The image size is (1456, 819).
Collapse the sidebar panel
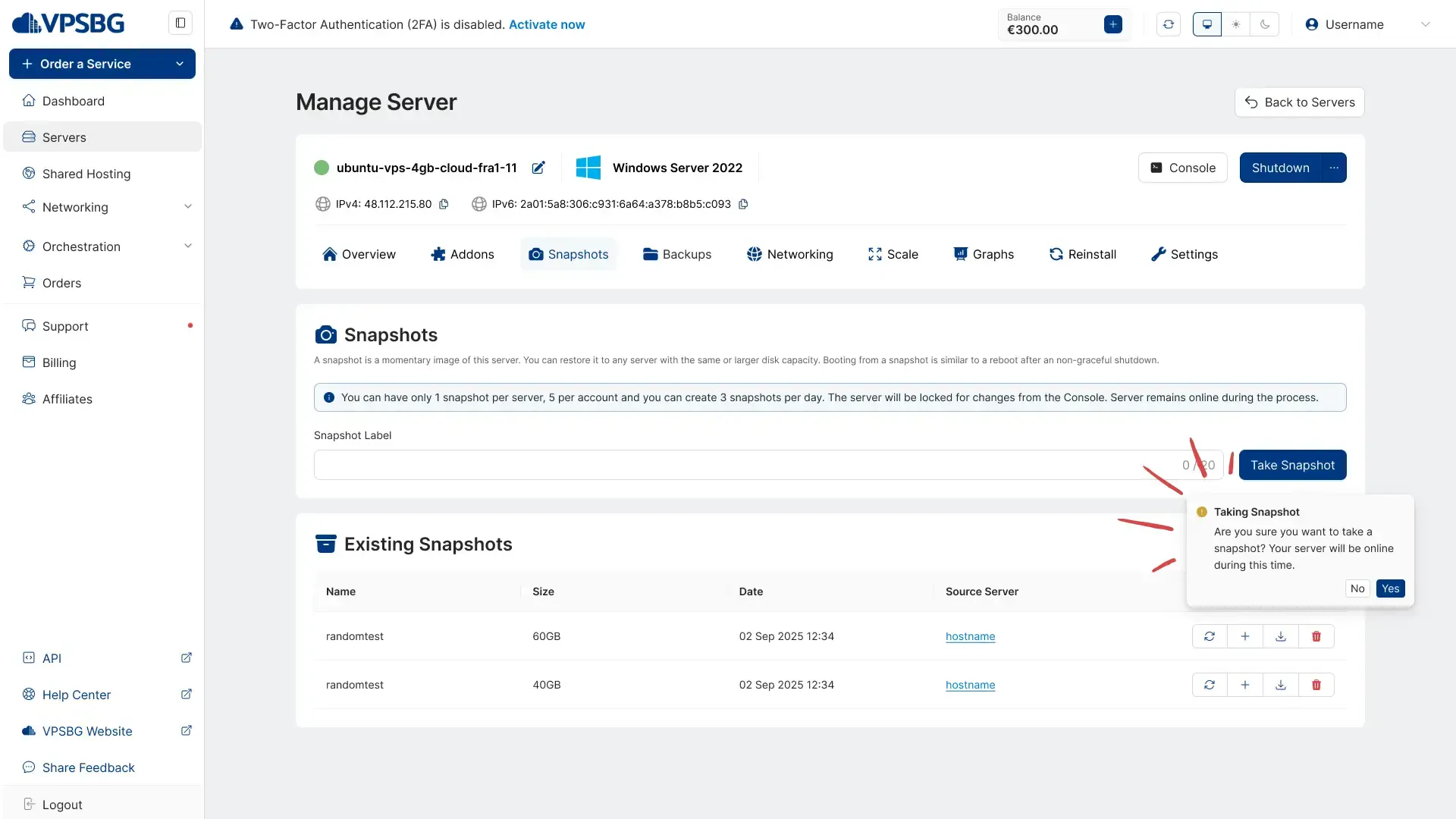(180, 23)
